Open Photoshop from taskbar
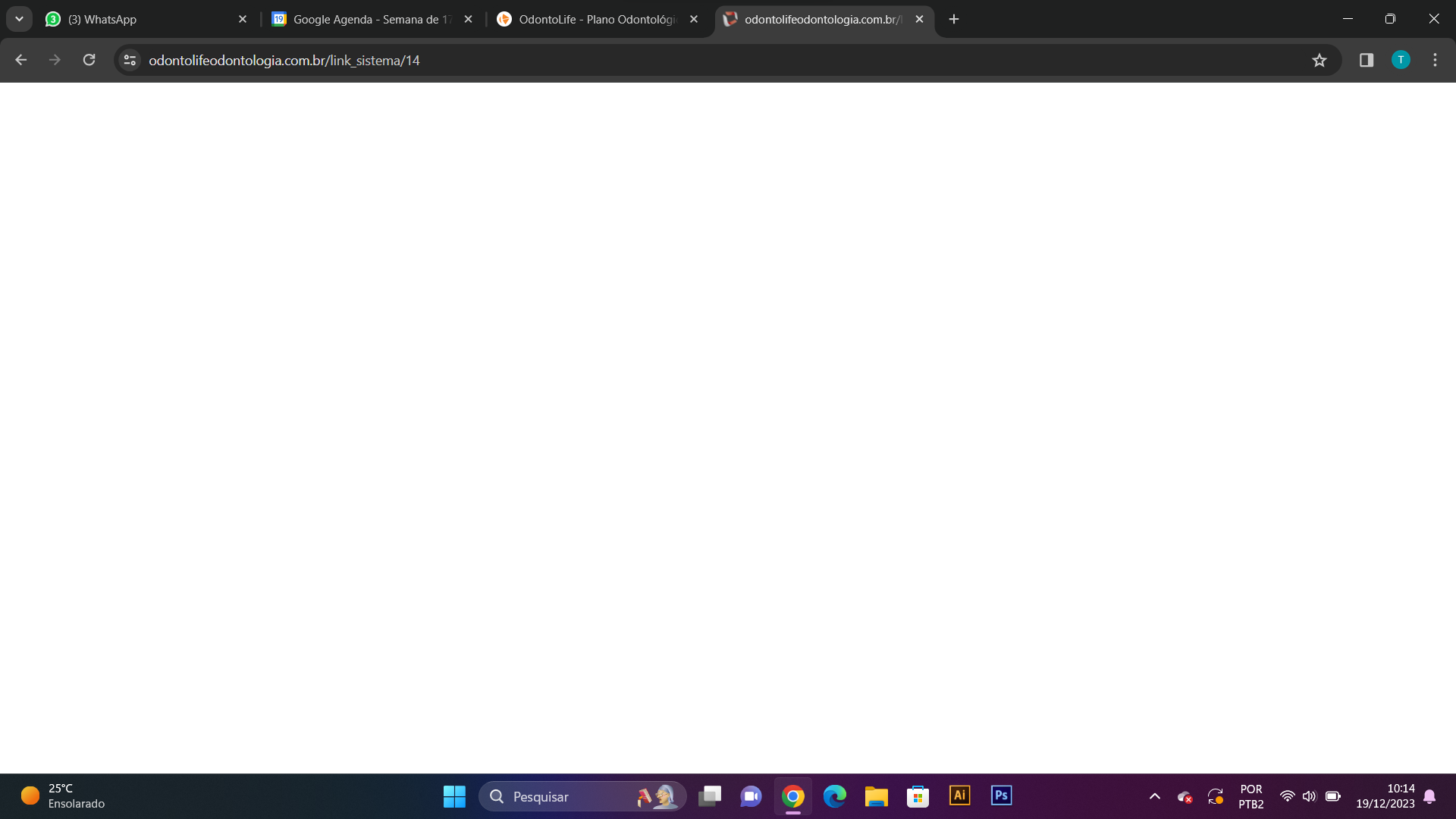 point(1001,795)
